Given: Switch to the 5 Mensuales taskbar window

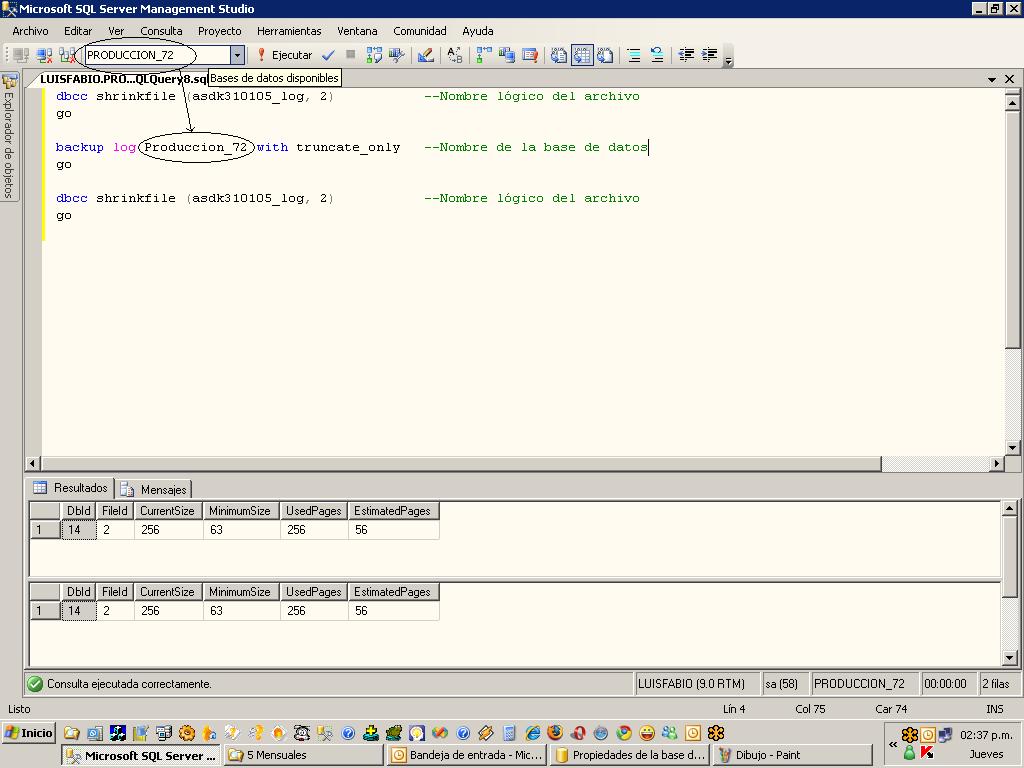Looking at the screenshot, I should [303, 755].
